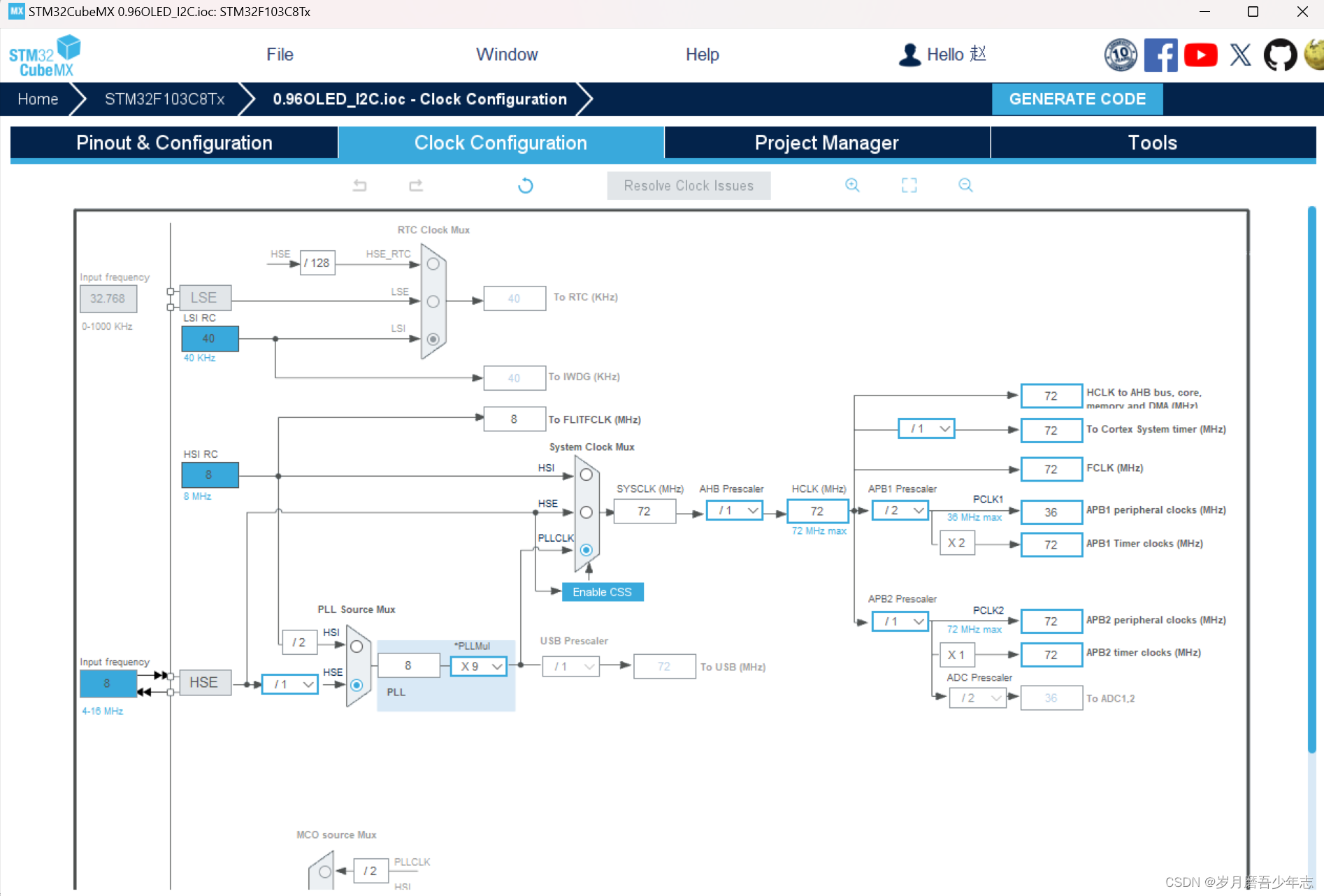Open the Window menu
Image resolution: width=1324 pixels, height=896 pixels.
click(507, 55)
